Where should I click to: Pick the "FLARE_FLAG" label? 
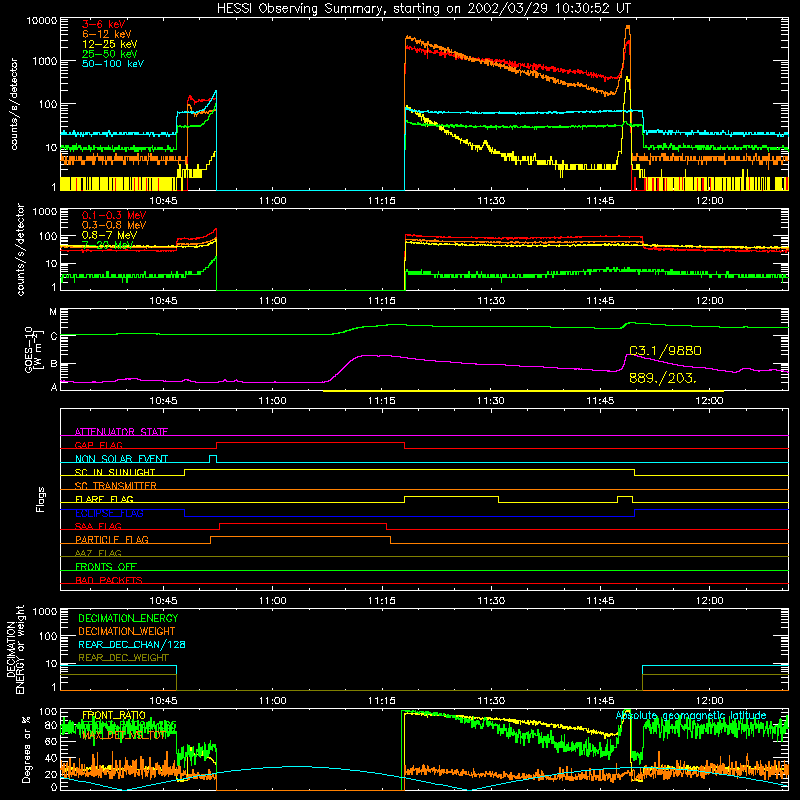point(104,499)
